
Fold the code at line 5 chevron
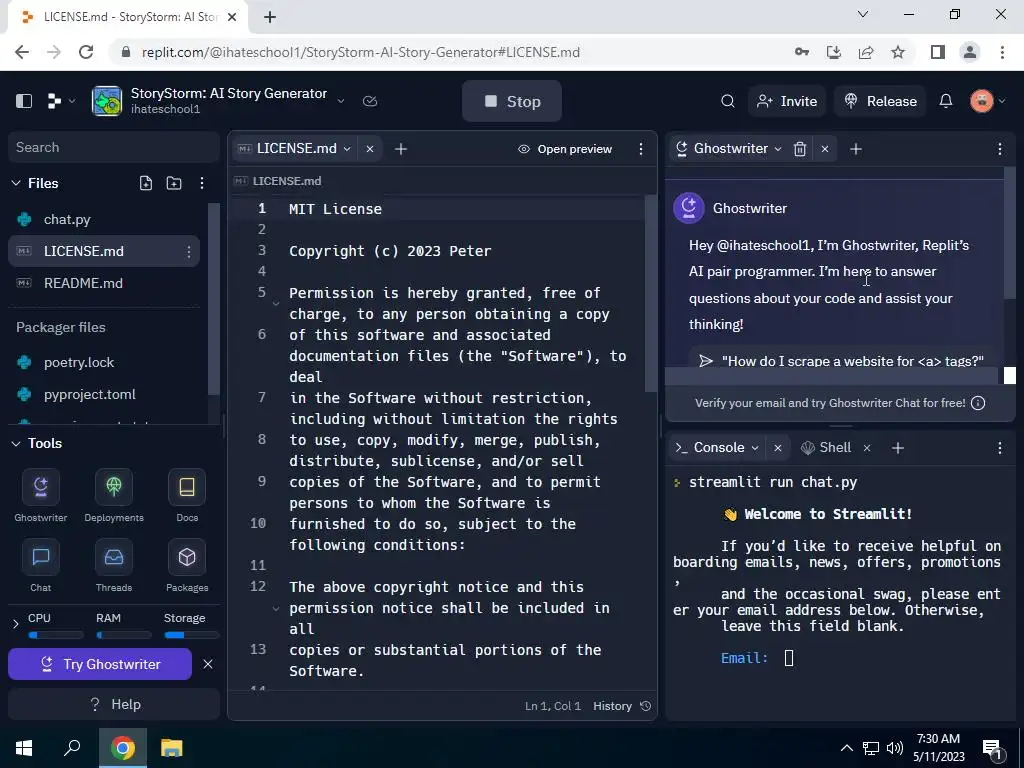tap(276, 304)
